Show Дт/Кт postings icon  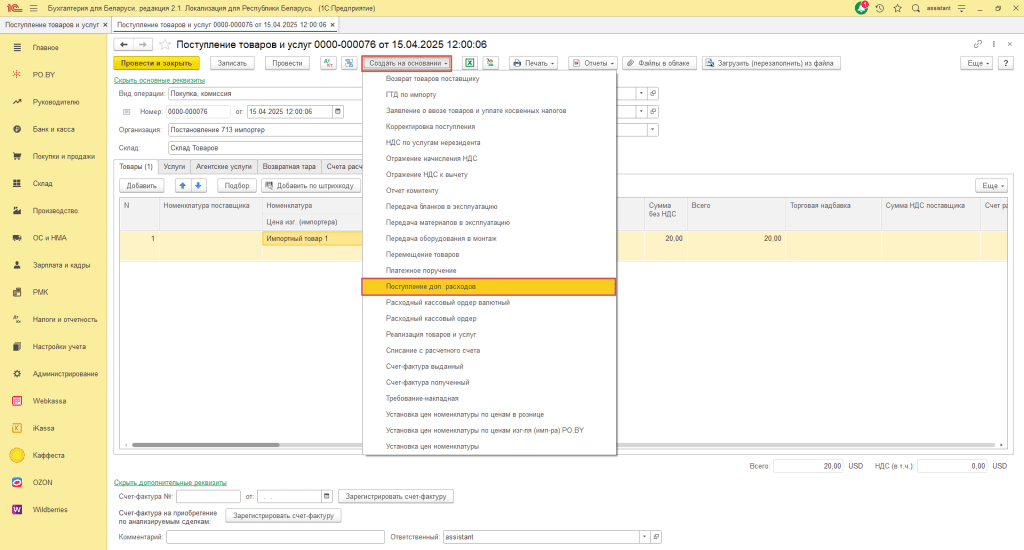point(328,63)
